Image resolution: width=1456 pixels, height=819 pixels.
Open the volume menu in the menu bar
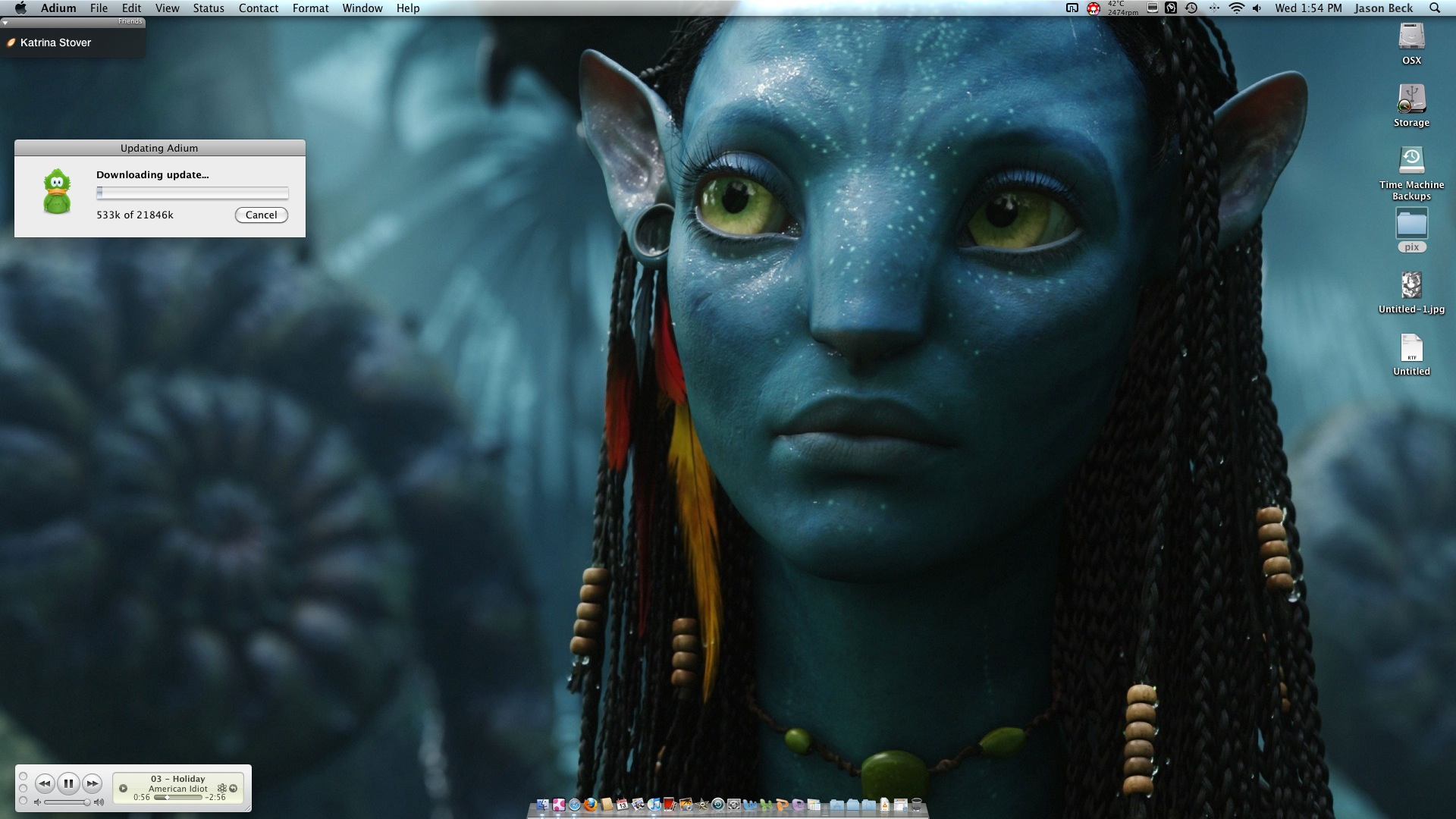tap(1257, 8)
